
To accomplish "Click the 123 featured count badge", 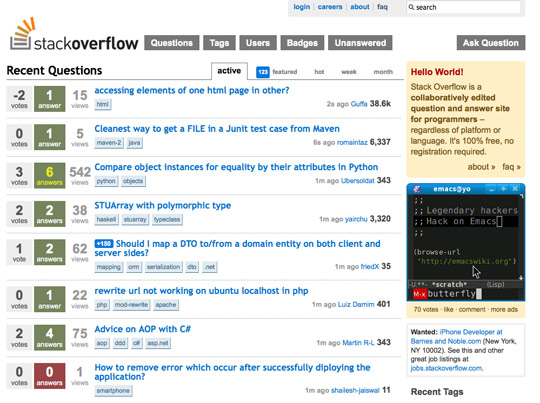I will [263, 72].
